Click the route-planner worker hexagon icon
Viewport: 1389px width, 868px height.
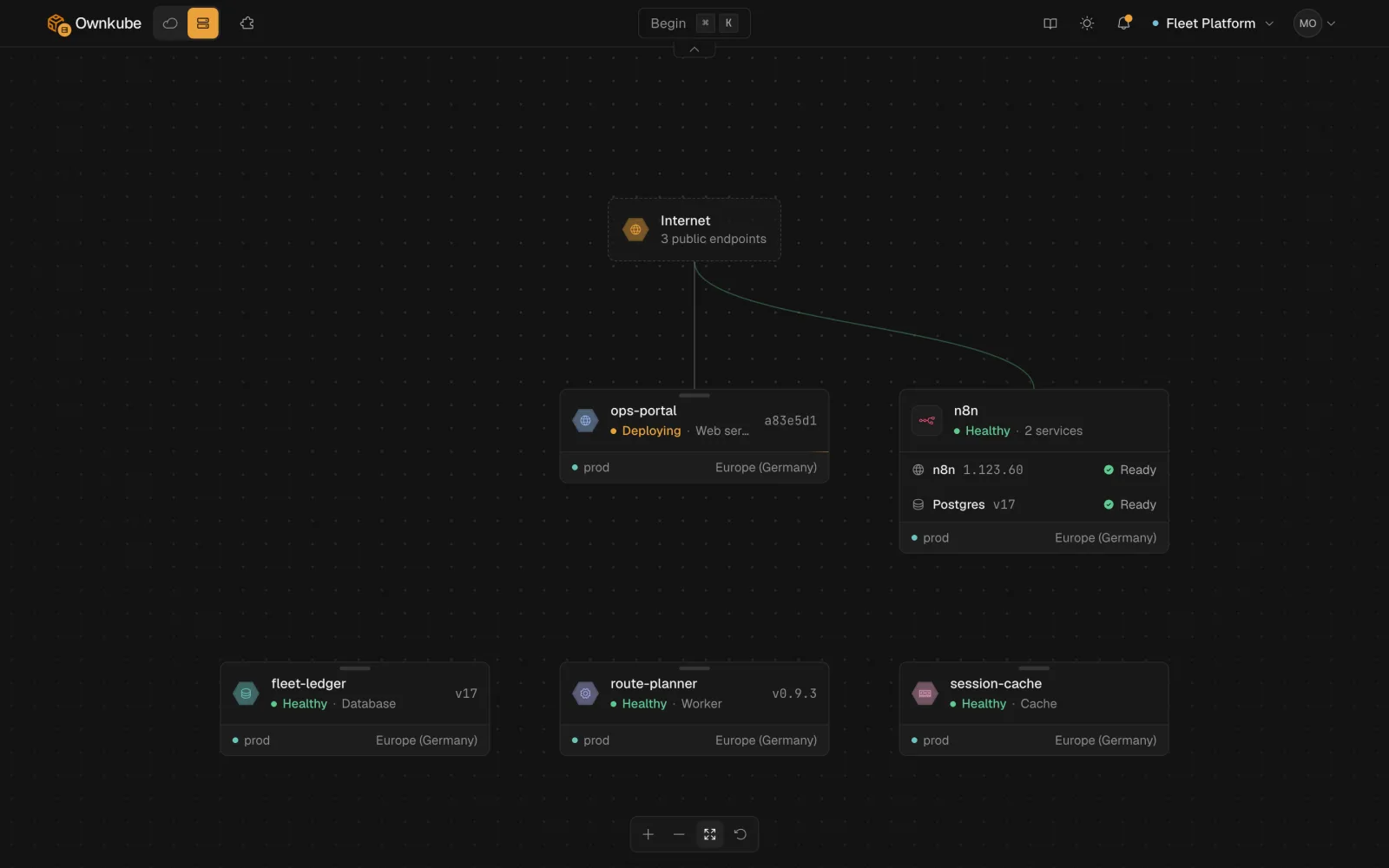point(585,694)
